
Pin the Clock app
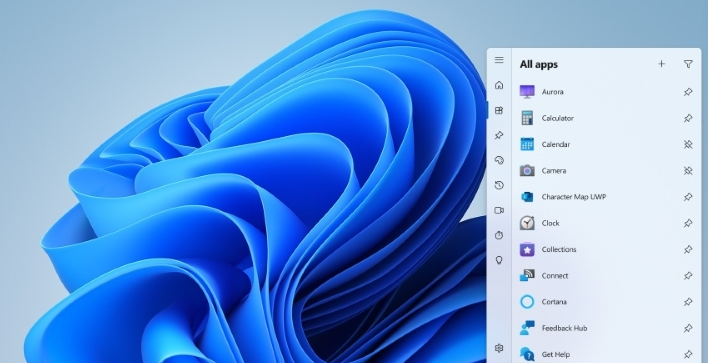(x=688, y=223)
